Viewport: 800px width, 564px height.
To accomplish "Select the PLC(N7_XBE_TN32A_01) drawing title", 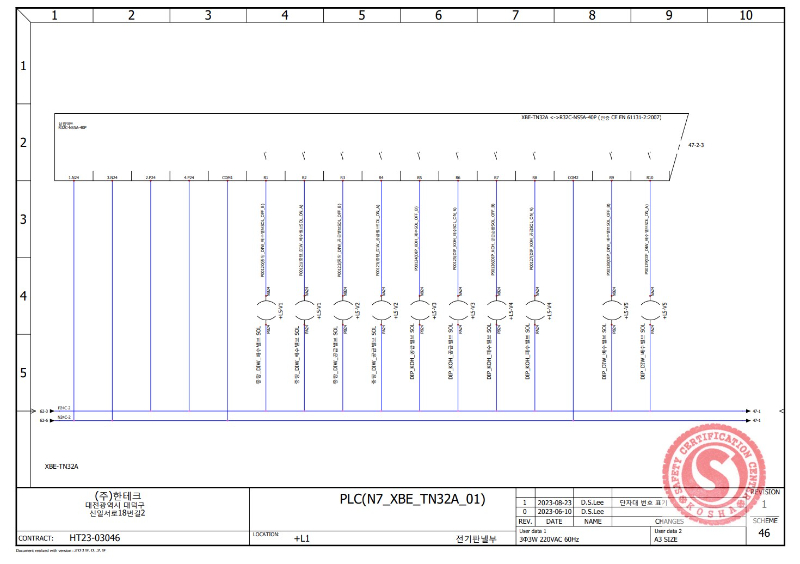I will pos(412,499).
